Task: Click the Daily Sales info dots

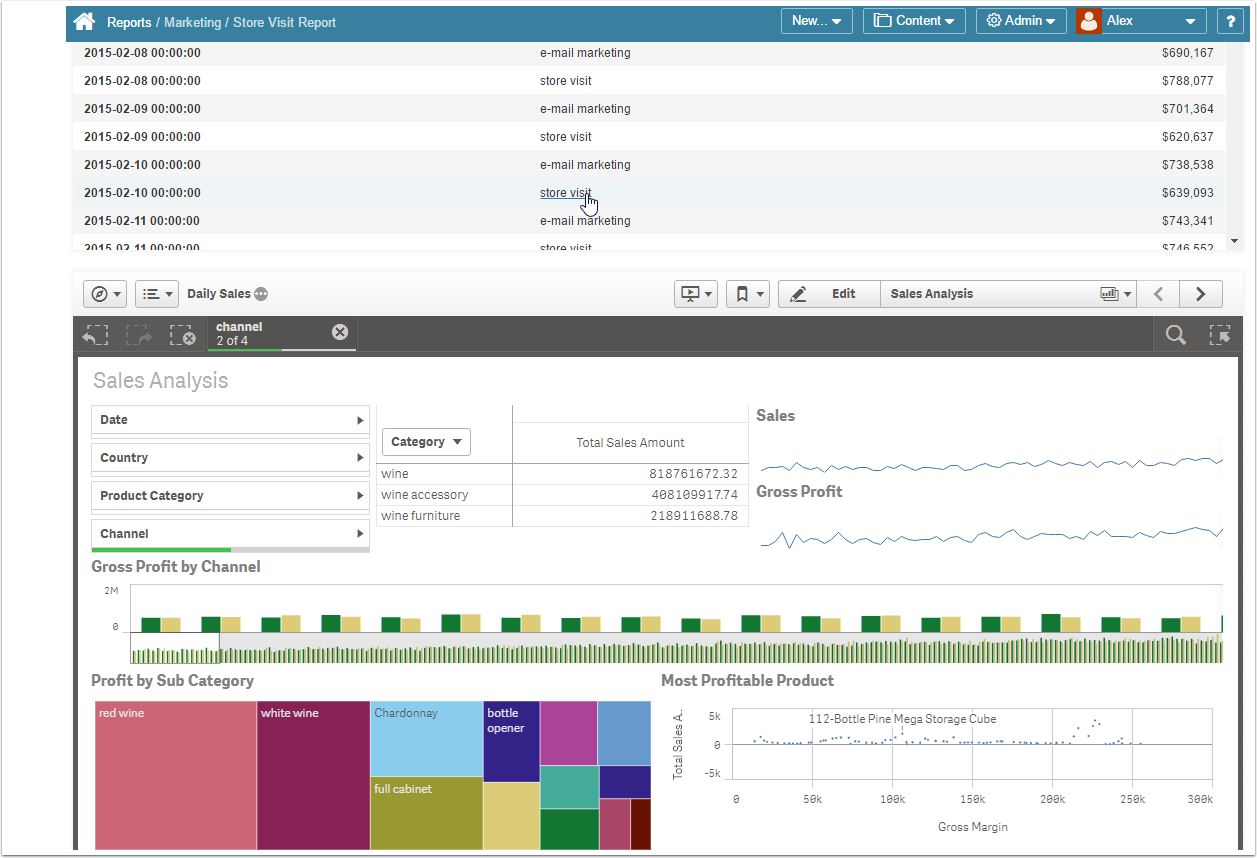Action: click(261, 294)
